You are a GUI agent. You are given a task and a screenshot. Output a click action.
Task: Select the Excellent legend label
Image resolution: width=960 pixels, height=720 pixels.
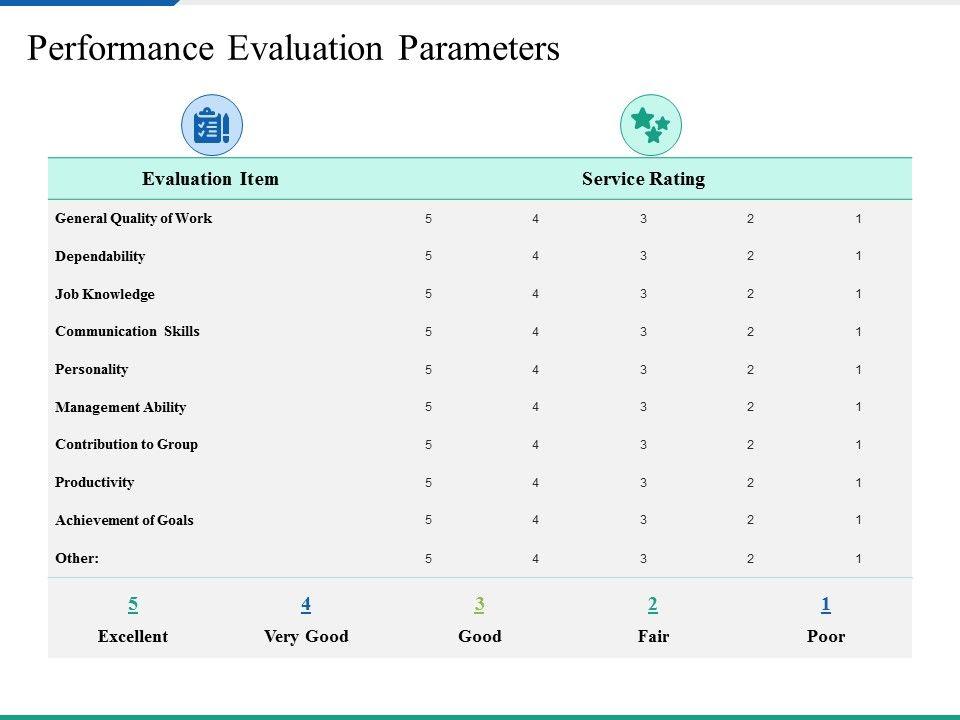[x=133, y=637]
